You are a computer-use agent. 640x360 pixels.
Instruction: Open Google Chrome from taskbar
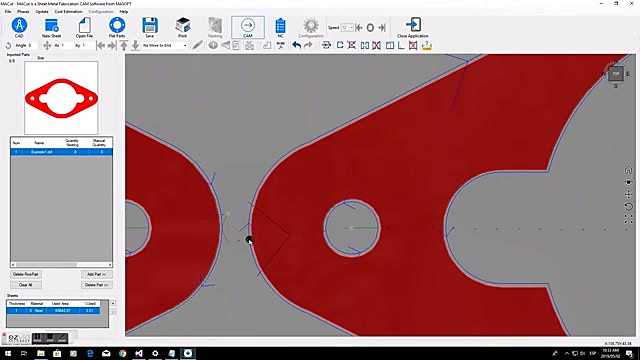point(122,353)
